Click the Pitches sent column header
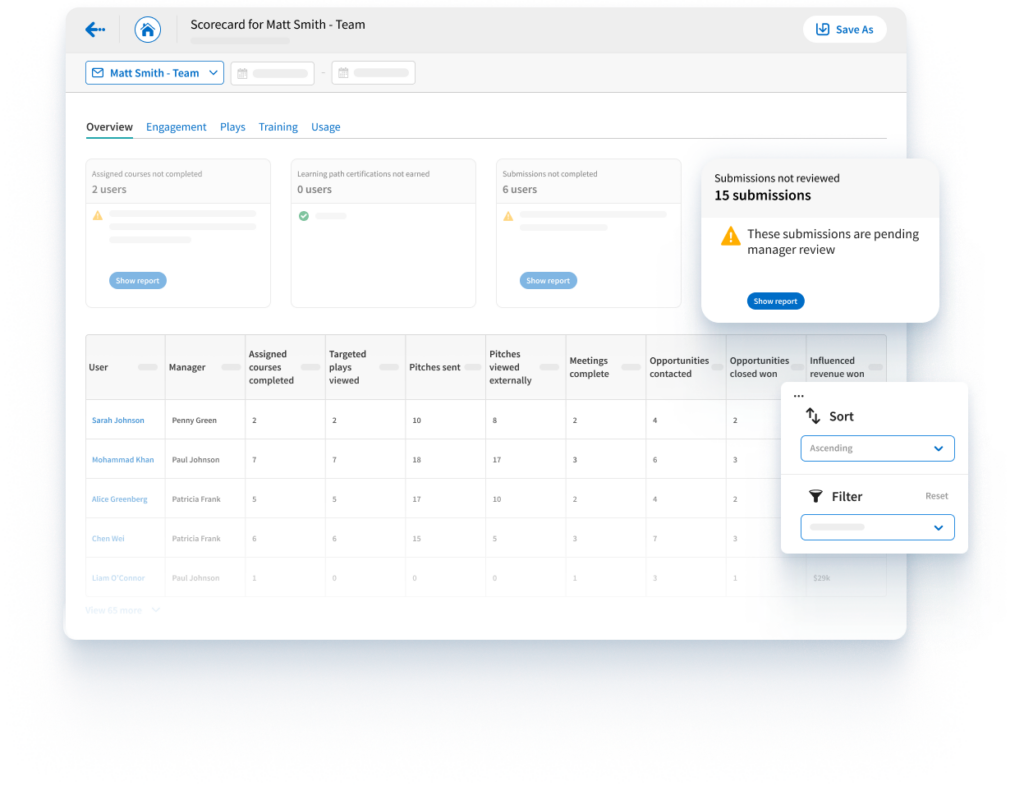 [x=445, y=367]
